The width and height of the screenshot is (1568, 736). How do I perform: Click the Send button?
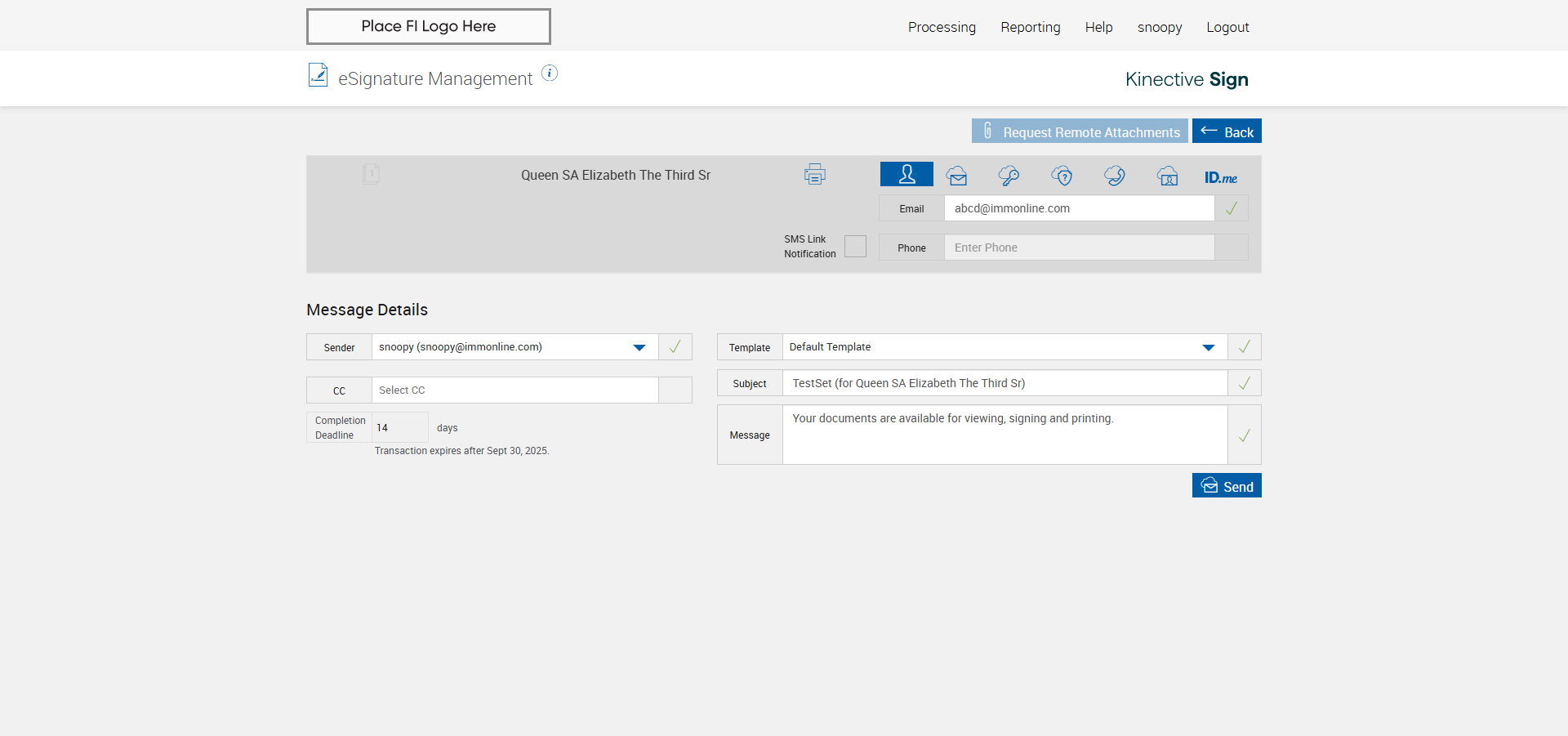[x=1226, y=486]
